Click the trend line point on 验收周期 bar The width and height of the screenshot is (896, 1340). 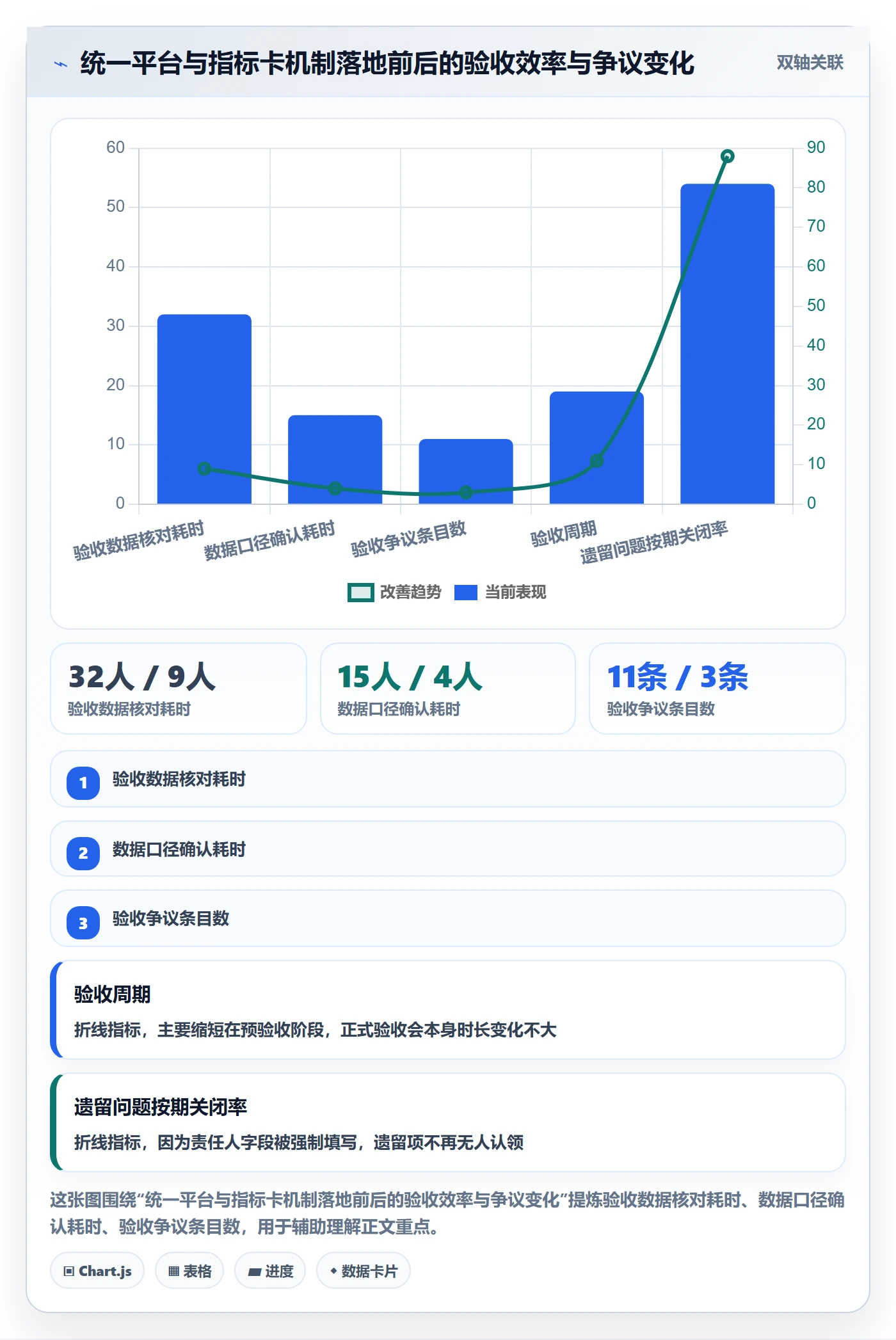[596, 461]
